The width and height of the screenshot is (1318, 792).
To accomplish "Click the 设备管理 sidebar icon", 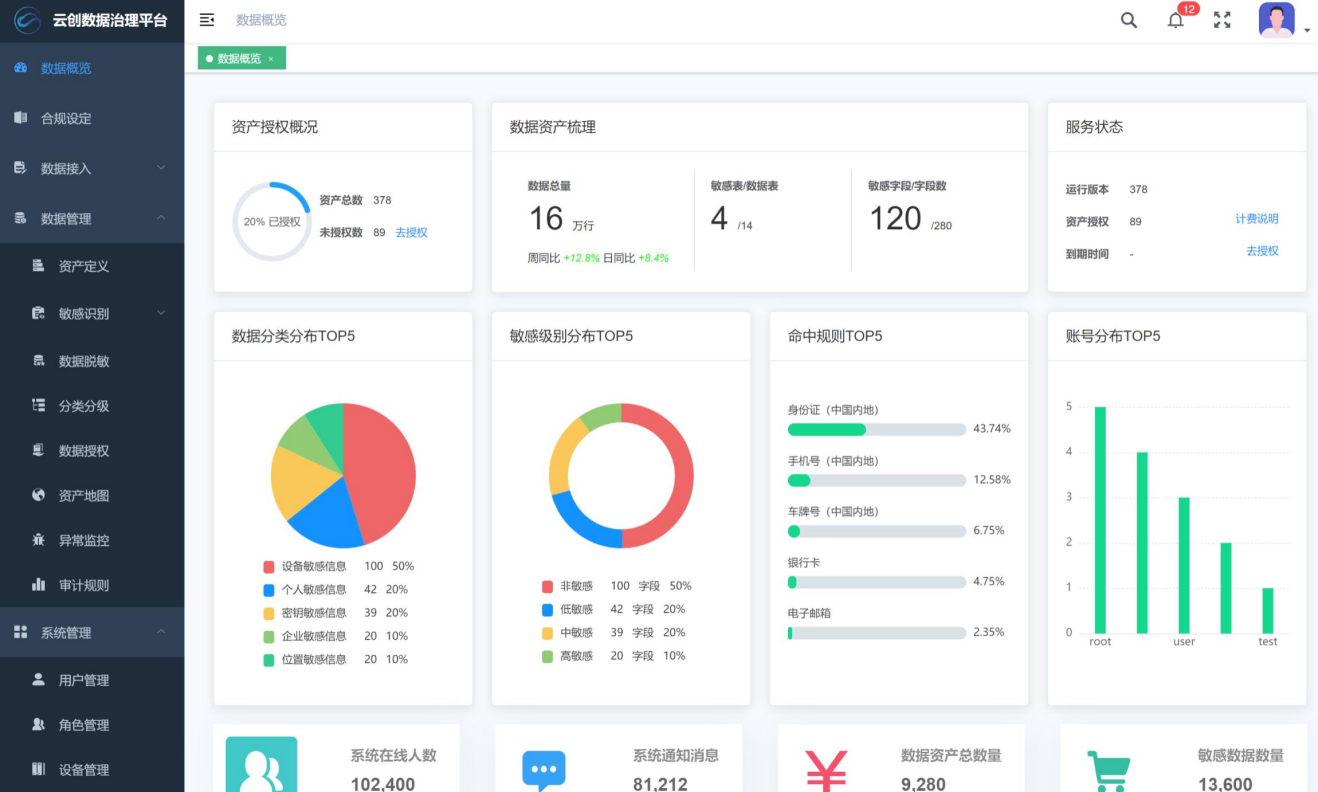I will tap(39, 769).
